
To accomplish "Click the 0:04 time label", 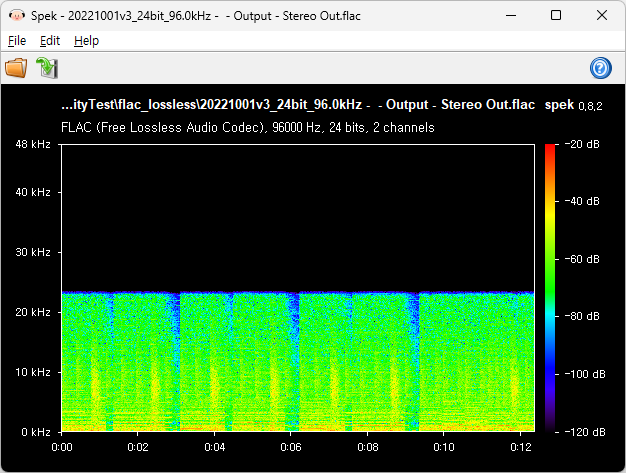I will click(x=215, y=447).
